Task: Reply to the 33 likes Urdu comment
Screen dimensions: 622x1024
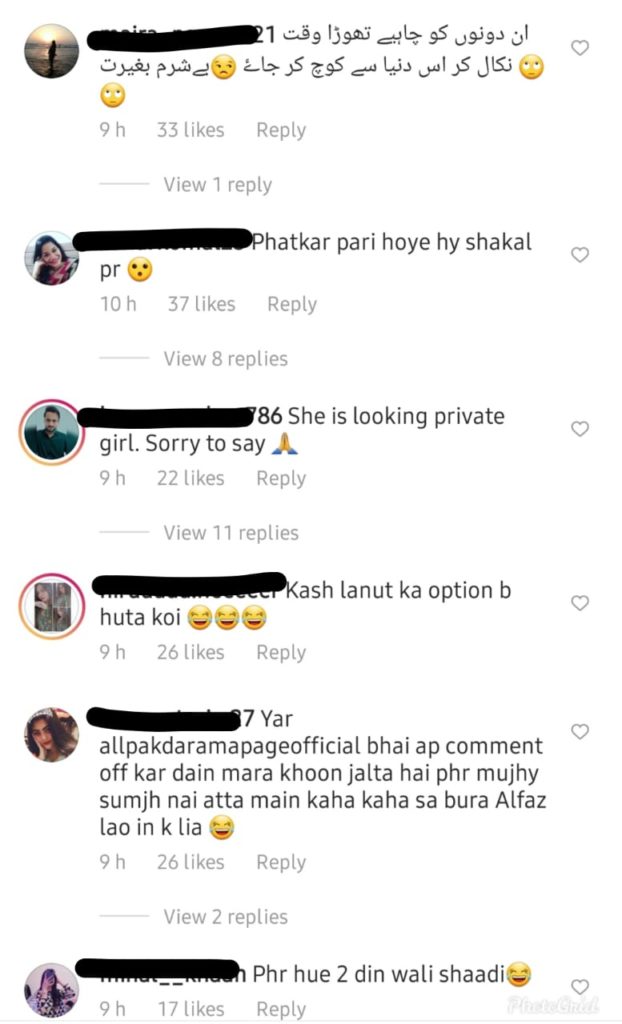Action: [x=281, y=130]
